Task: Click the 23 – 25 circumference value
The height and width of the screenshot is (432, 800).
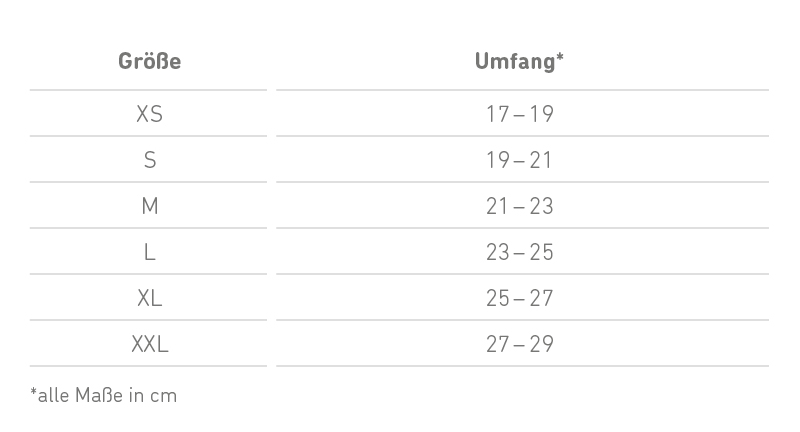Action: click(520, 252)
